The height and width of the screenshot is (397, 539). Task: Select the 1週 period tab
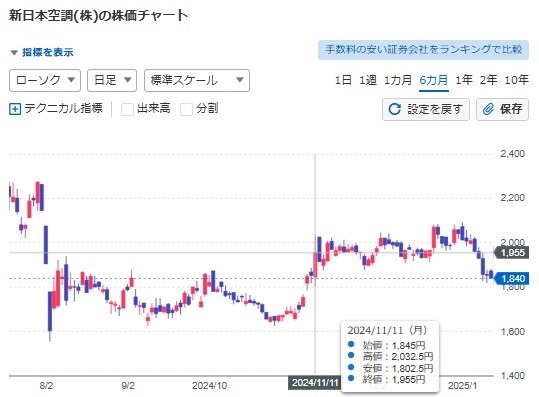click(368, 80)
